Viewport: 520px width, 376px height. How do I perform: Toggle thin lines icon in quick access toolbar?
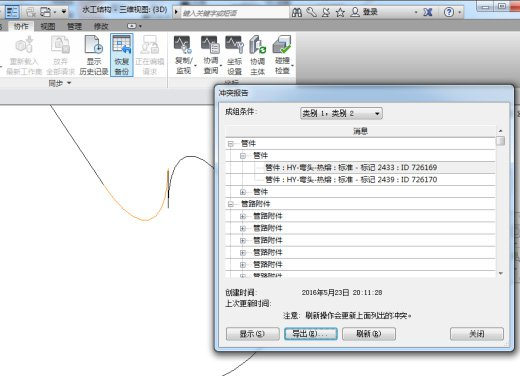coord(12,12)
